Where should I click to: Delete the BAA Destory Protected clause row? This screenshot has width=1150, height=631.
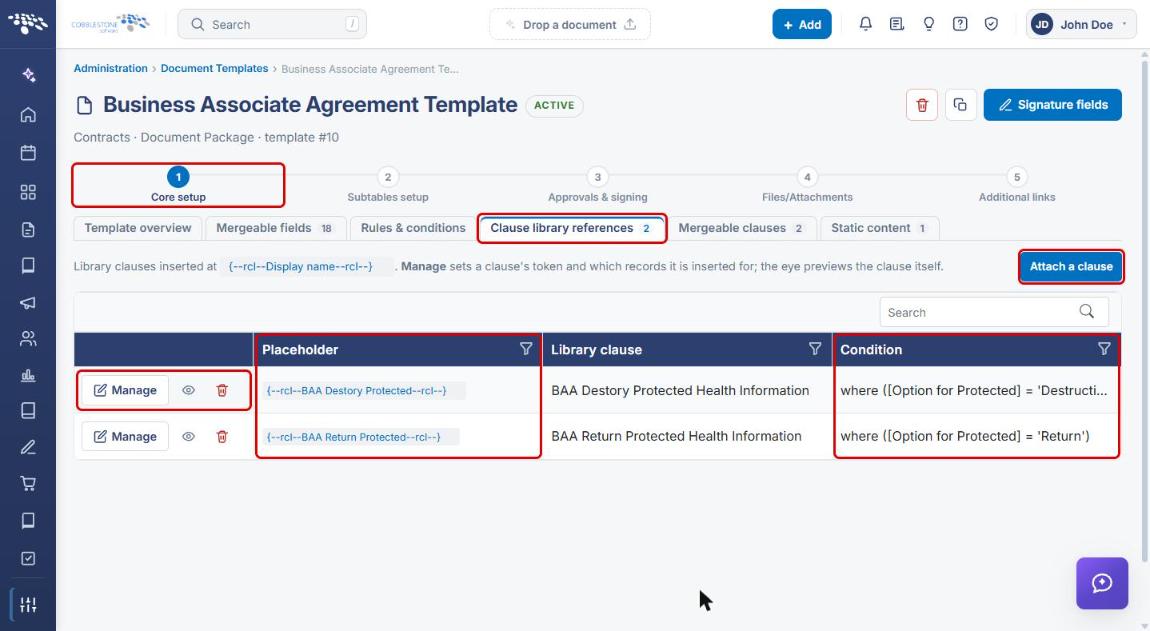(x=222, y=390)
